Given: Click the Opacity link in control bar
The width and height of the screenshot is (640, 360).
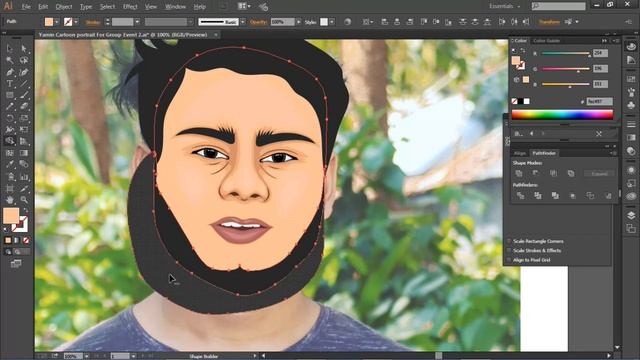Looking at the screenshot, I should point(258,22).
